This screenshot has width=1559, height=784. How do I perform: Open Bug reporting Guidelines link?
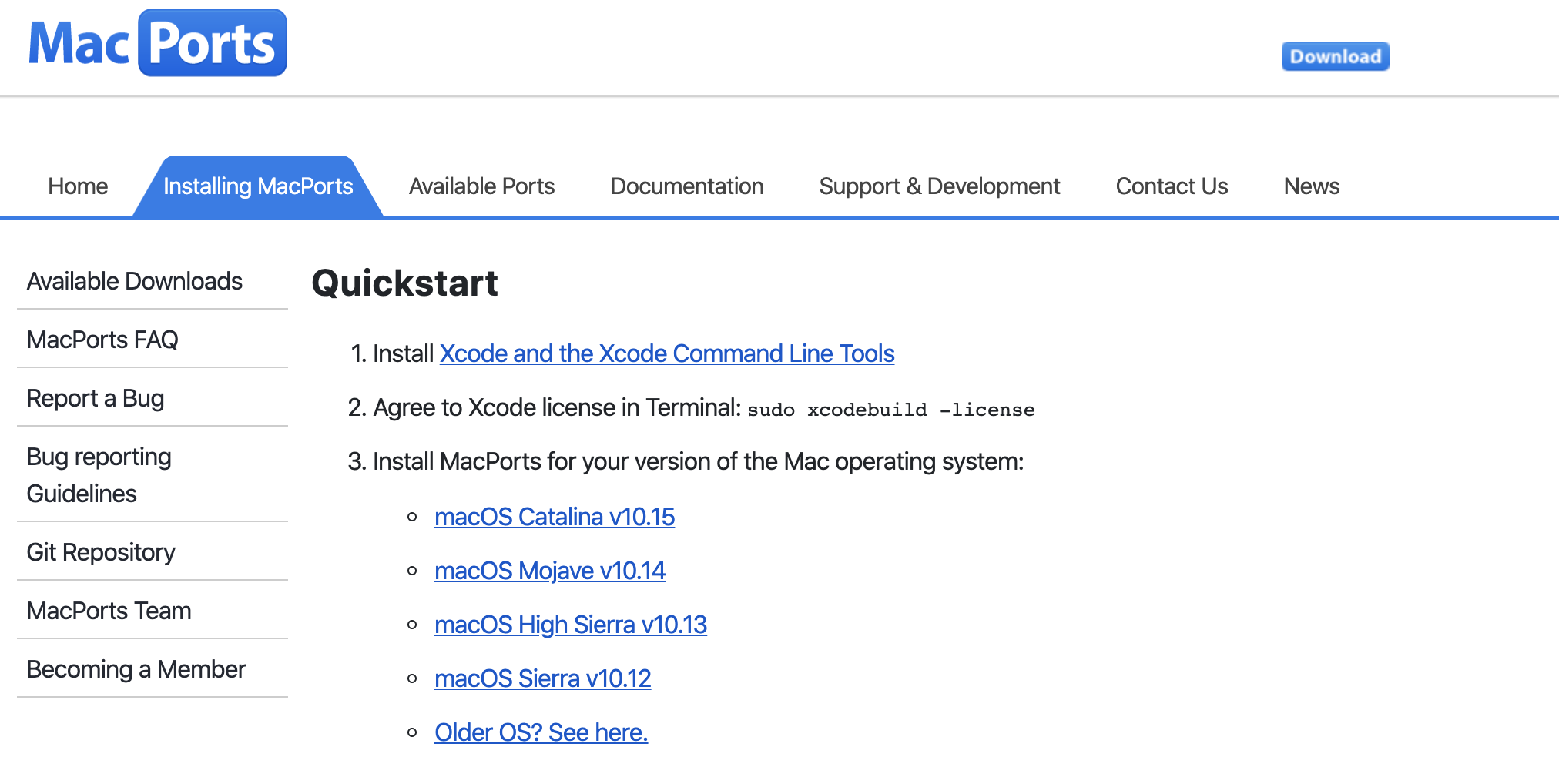[99, 475]
